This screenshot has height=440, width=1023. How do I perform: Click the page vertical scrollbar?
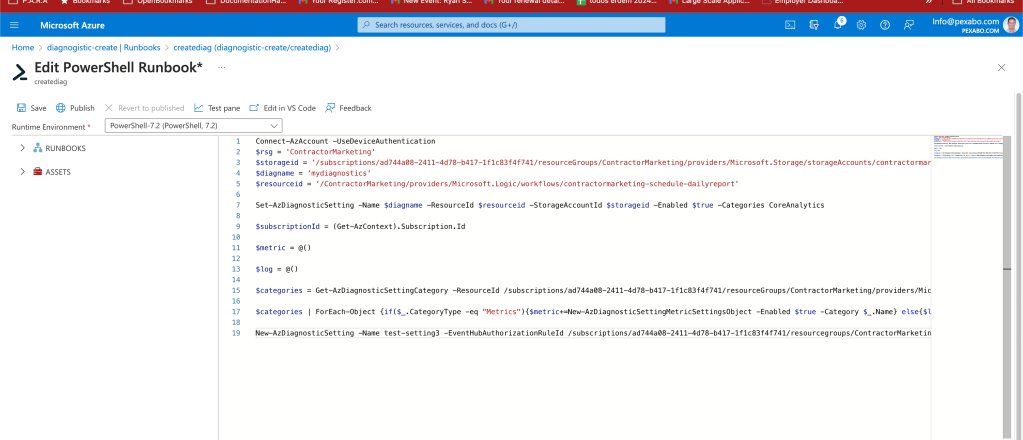(x=1018, y=261)
